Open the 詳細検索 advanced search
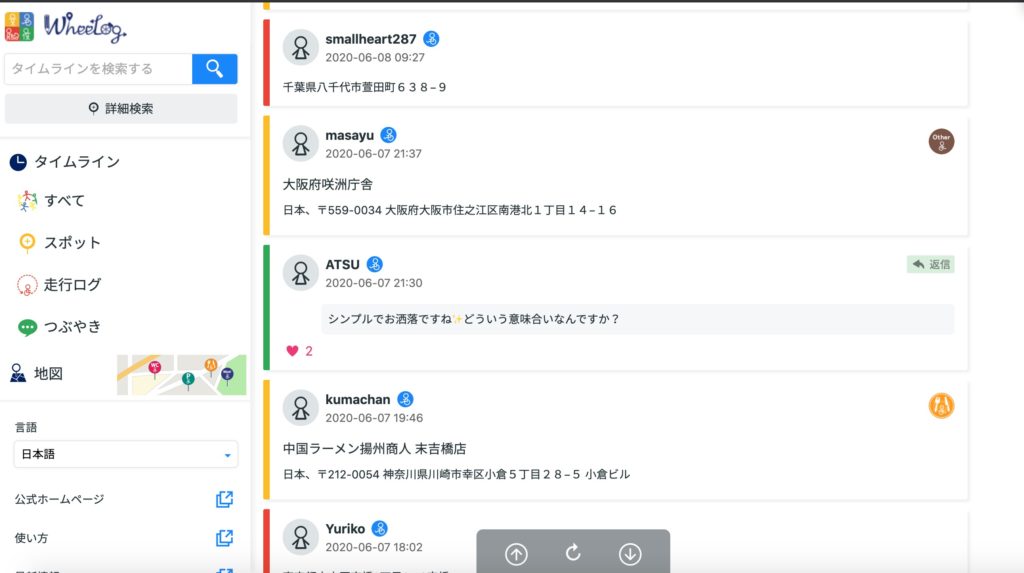This screenshot has width=1024, height=573. (121, 108)
